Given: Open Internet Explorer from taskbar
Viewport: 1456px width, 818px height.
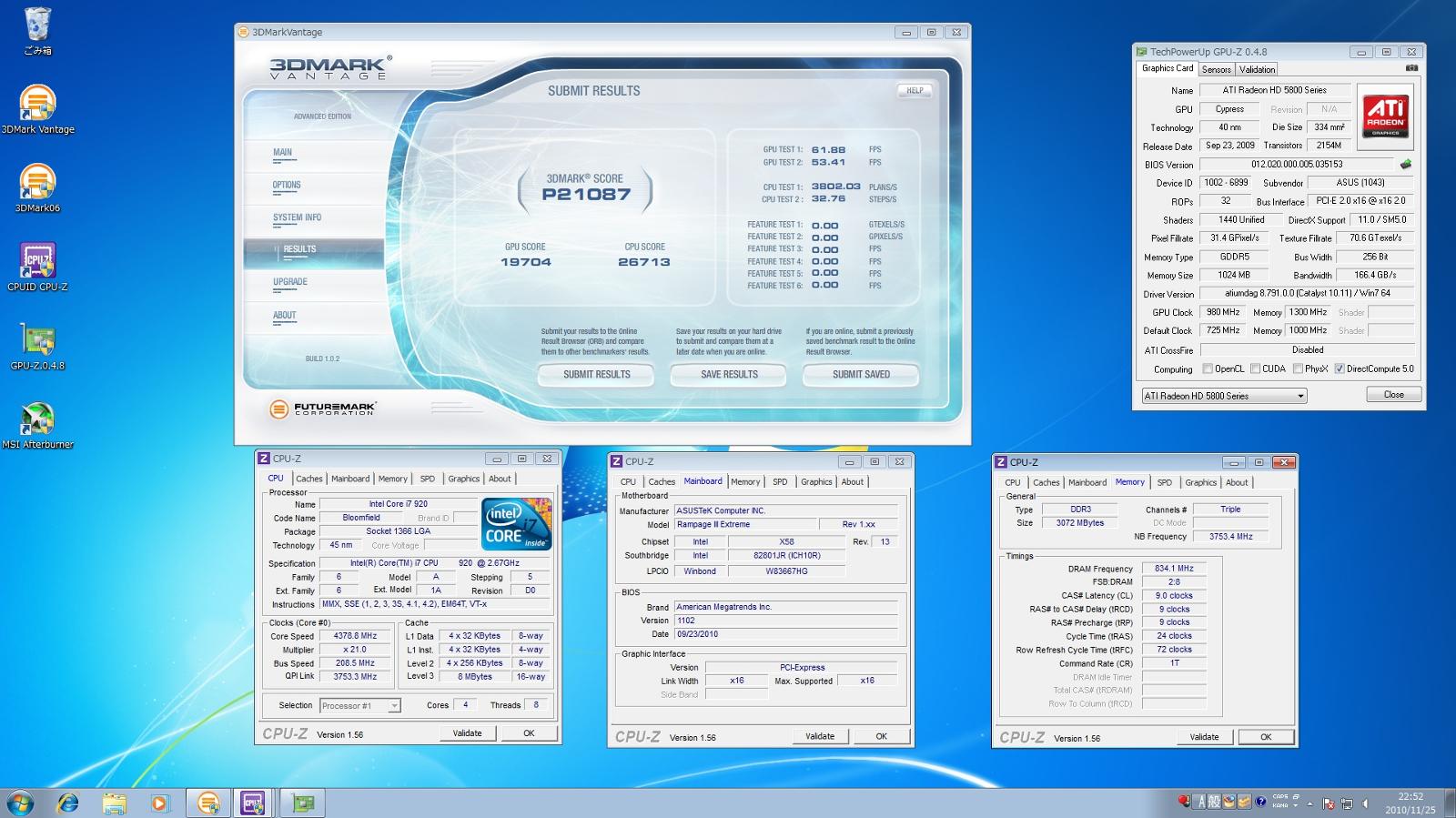Looking at the screenshot, I should (x=67, y=803).
